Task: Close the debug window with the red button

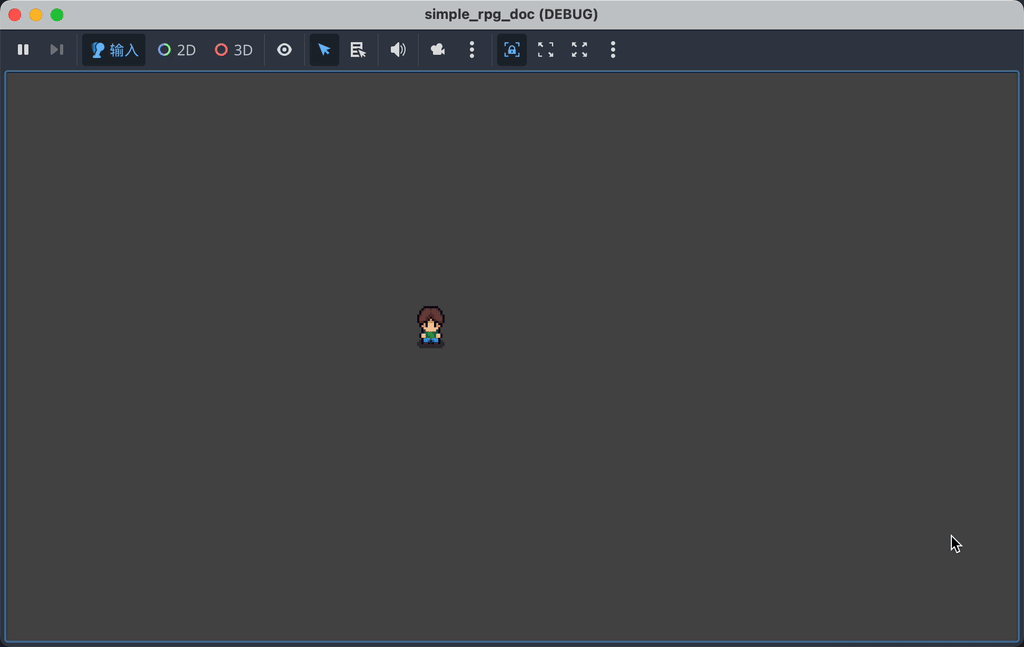Action: [15, 15]
